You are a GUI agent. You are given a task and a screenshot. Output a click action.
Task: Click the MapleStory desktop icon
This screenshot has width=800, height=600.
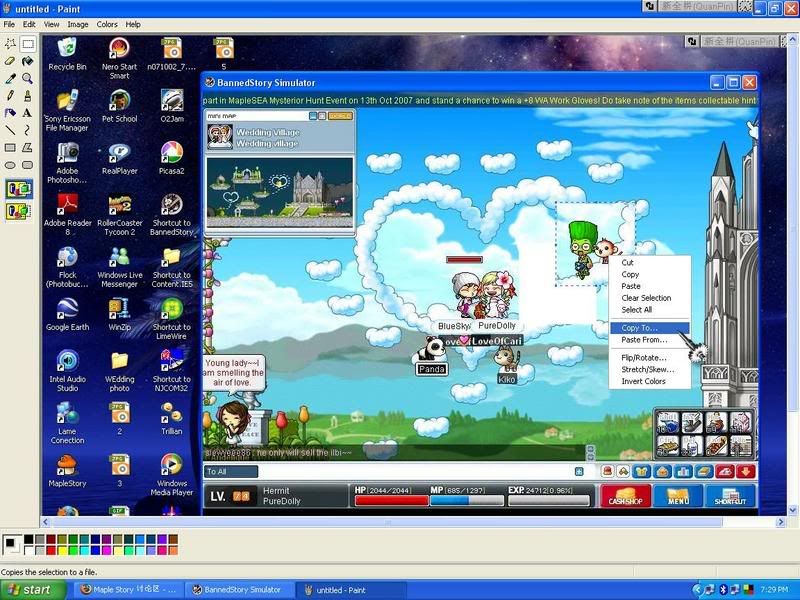(67, 470)
